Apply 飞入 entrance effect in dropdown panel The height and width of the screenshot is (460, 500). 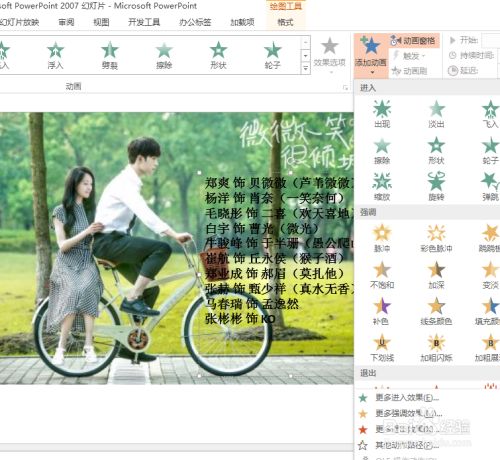pos(490,114)
